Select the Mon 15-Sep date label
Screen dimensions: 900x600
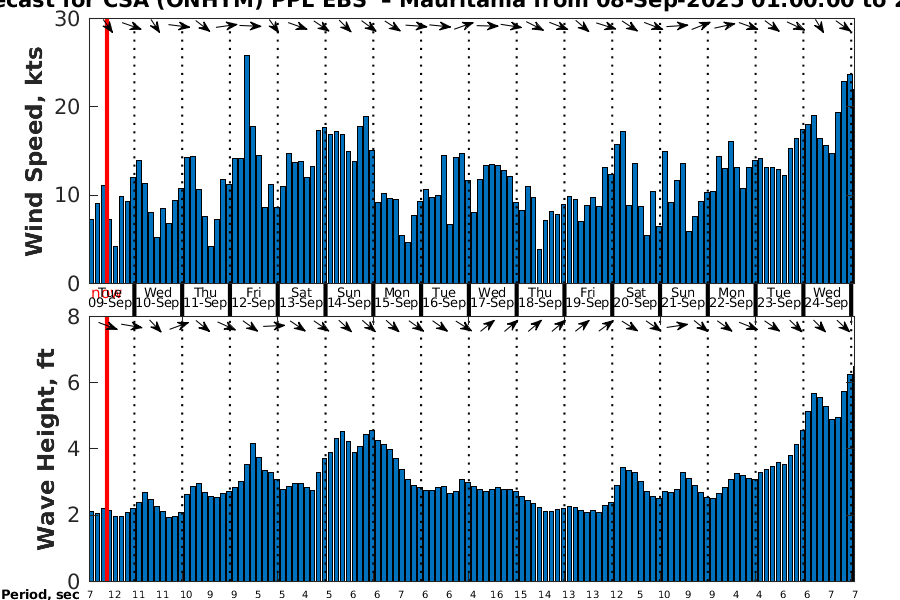pyautogui.click(x=397, y=298)
